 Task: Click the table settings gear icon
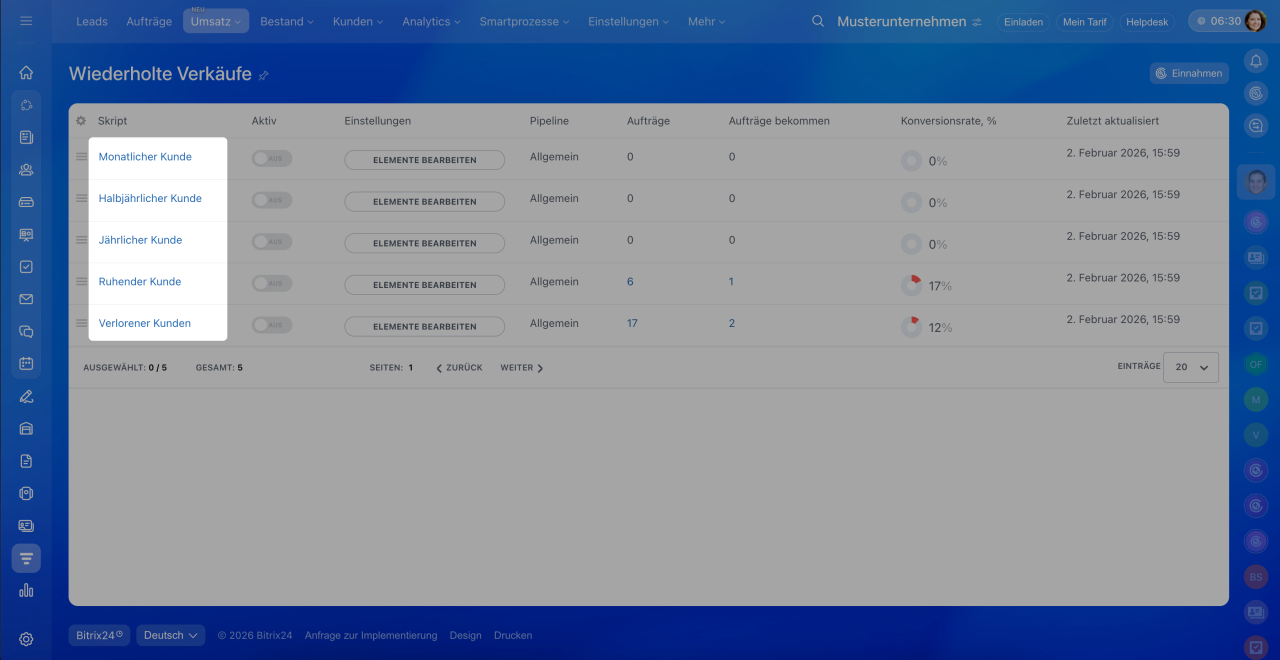[81, 121]
